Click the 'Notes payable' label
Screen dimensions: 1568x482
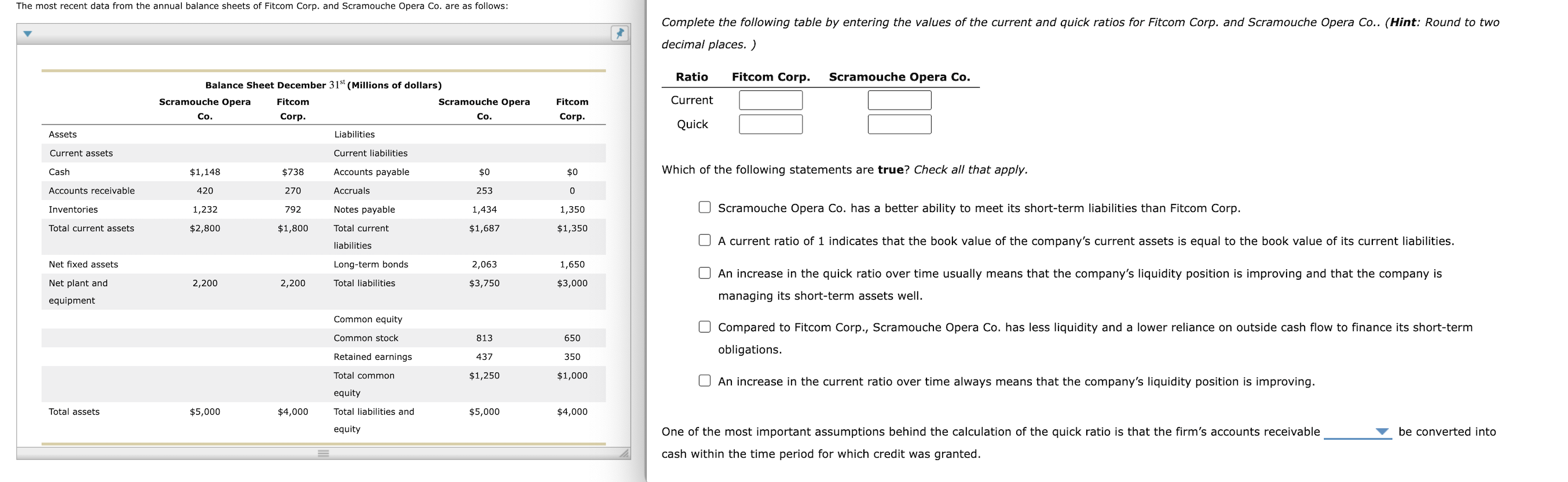(364, 210)
